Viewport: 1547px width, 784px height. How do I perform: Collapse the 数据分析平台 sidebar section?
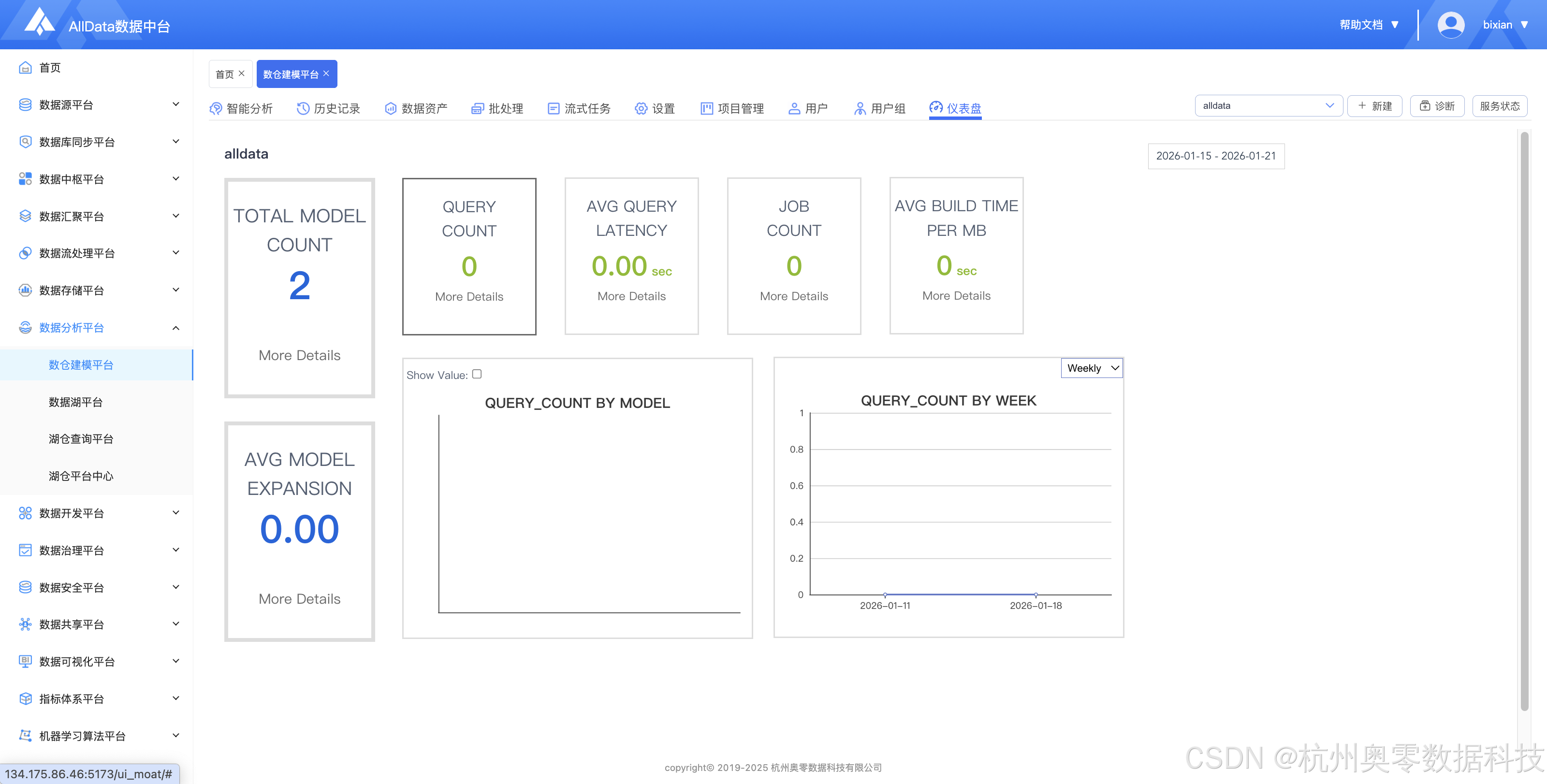[x=96, y=327]
